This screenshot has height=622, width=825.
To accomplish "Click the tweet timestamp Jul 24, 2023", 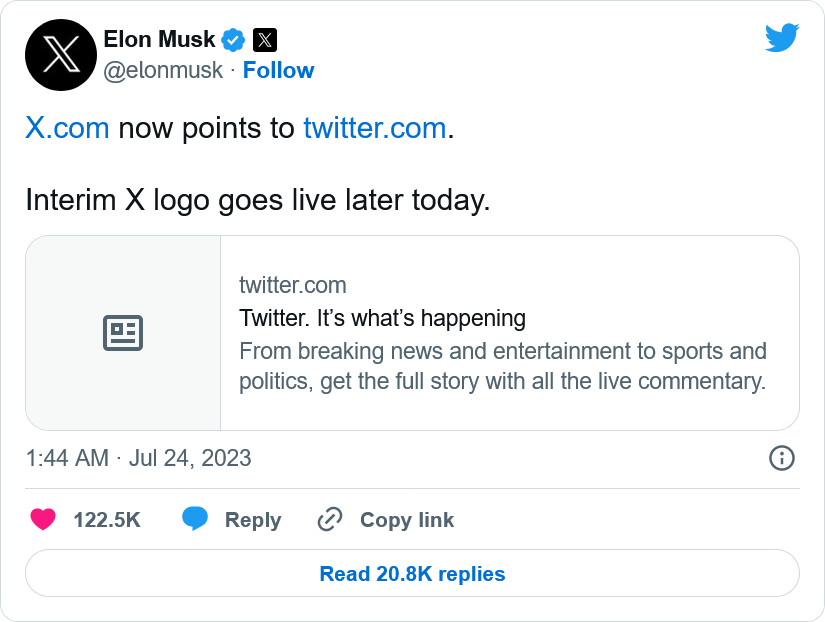I will (x=138, y=458).
